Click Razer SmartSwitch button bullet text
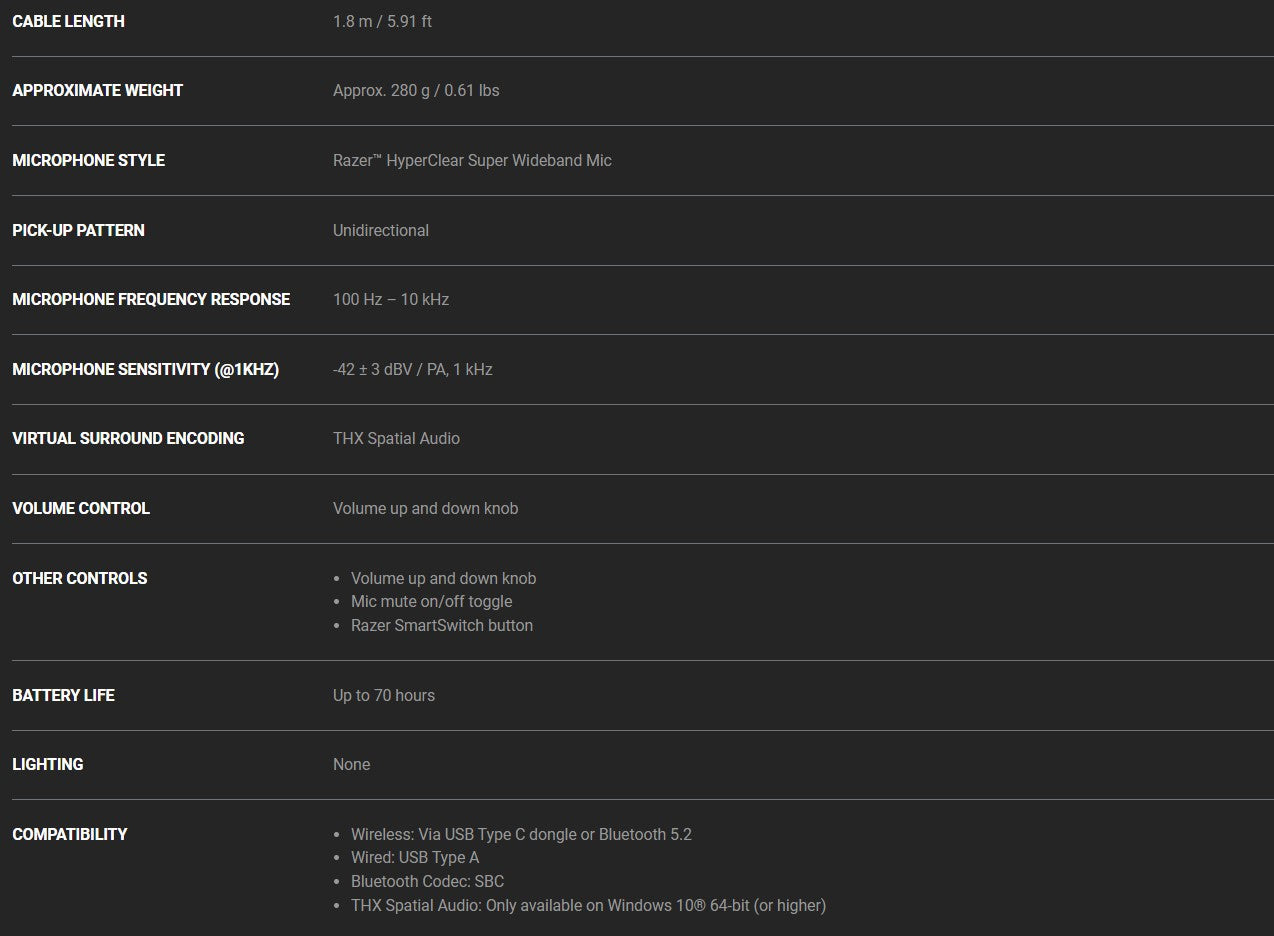Image resolution: width=1274 pixels, height=936 pixels. [x=442, y=625]
